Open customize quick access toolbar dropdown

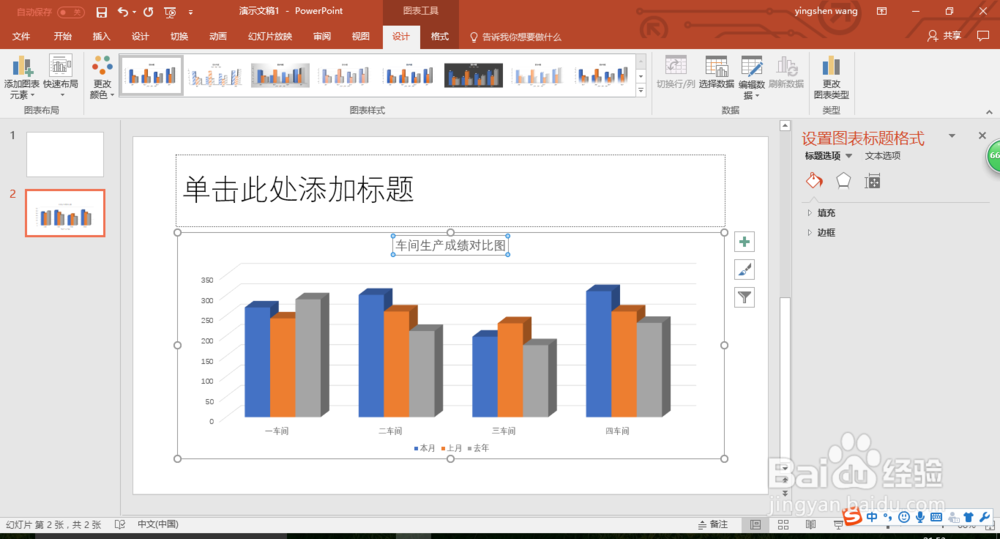191,12
